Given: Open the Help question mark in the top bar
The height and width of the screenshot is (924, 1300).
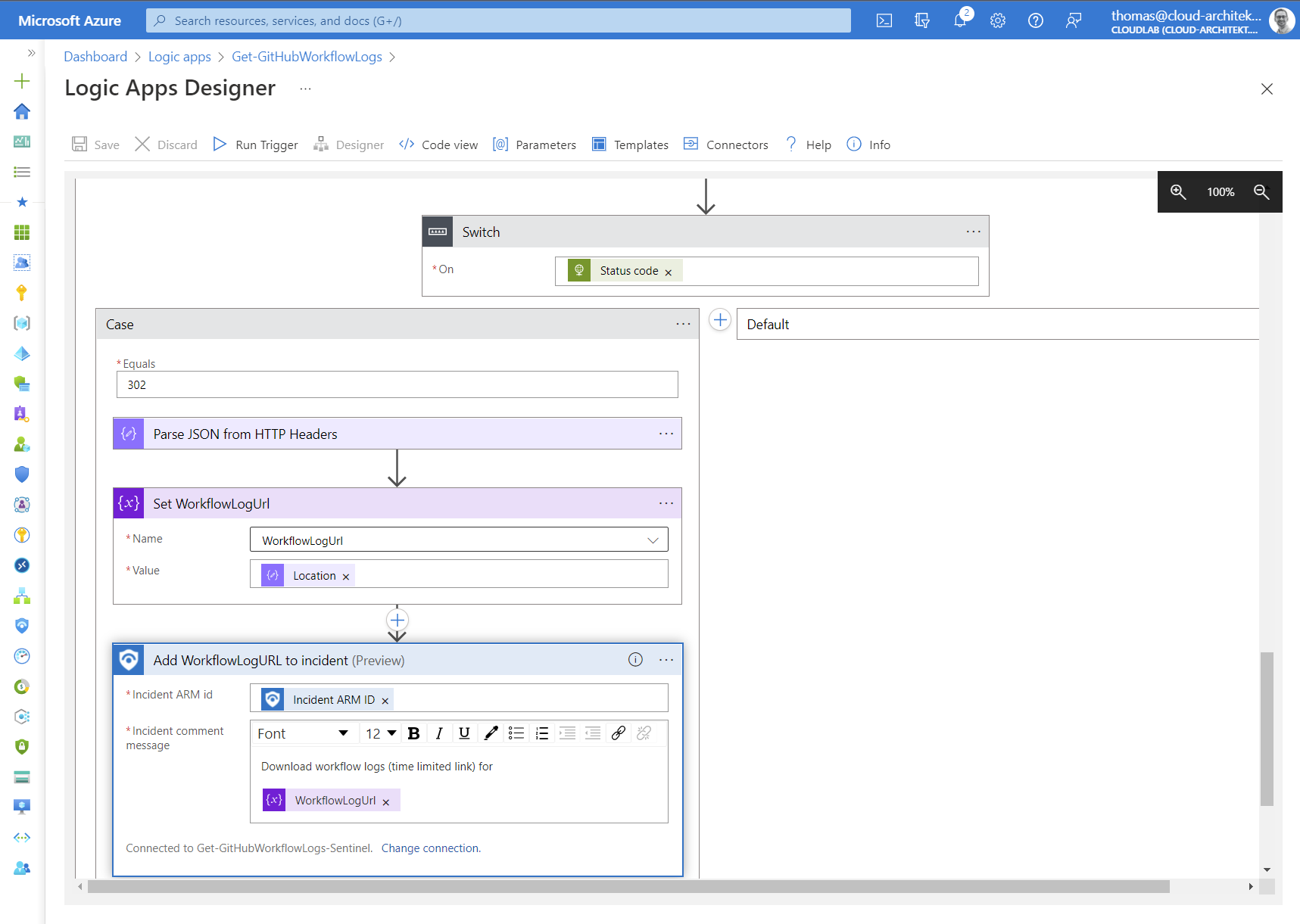Looking at the screenshot, I should [x=1036, y=20].
